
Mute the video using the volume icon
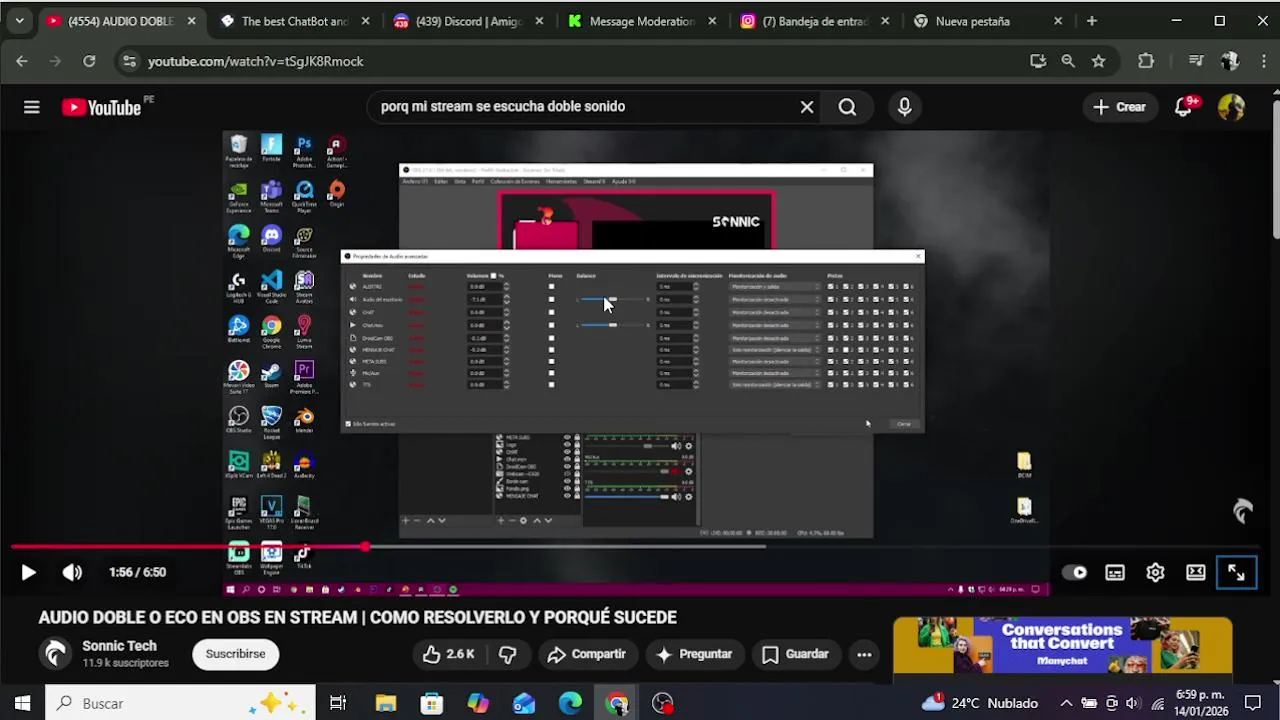coord(72,572)
